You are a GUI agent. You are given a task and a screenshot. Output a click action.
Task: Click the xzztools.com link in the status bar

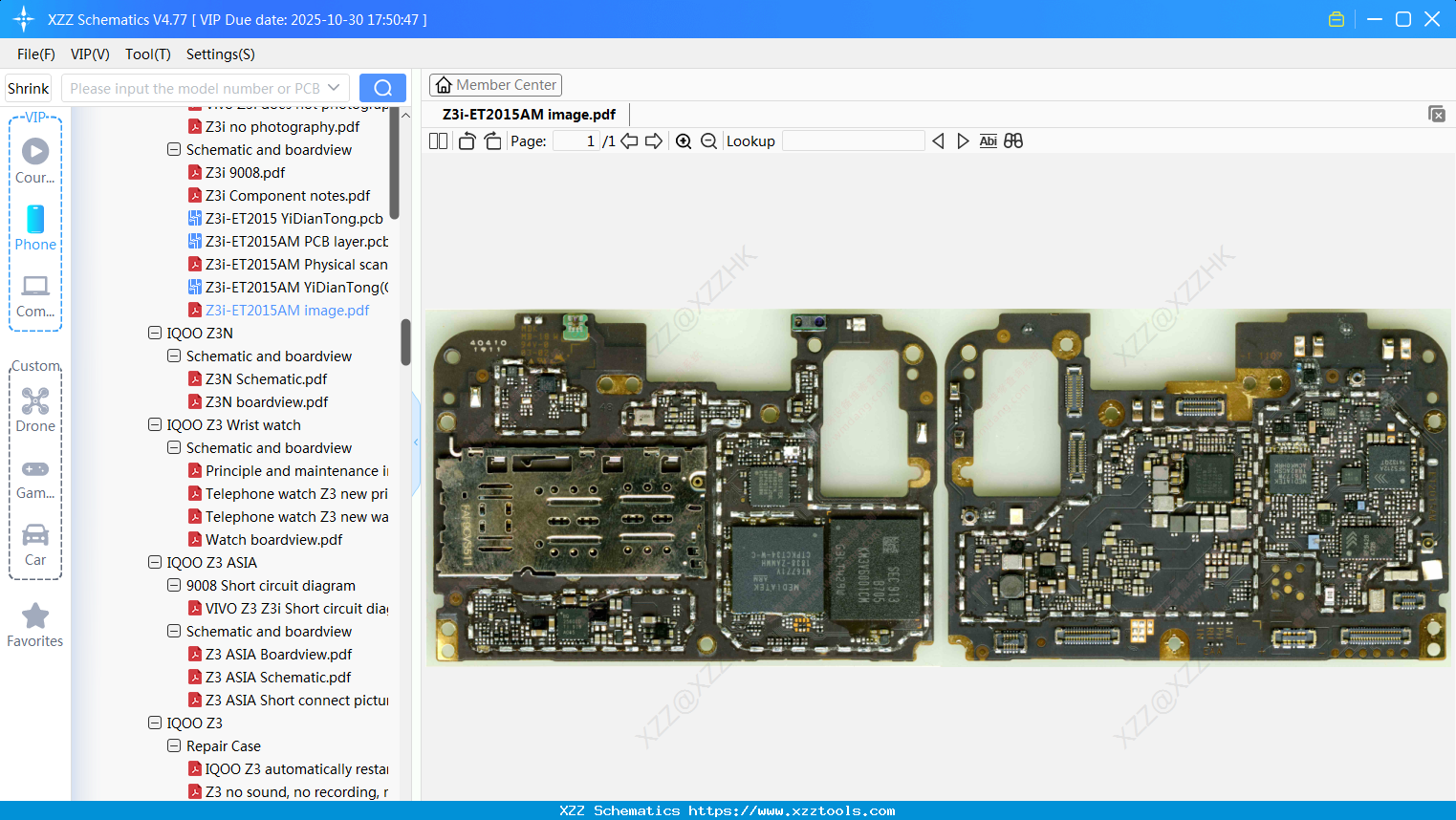point(792,810)
